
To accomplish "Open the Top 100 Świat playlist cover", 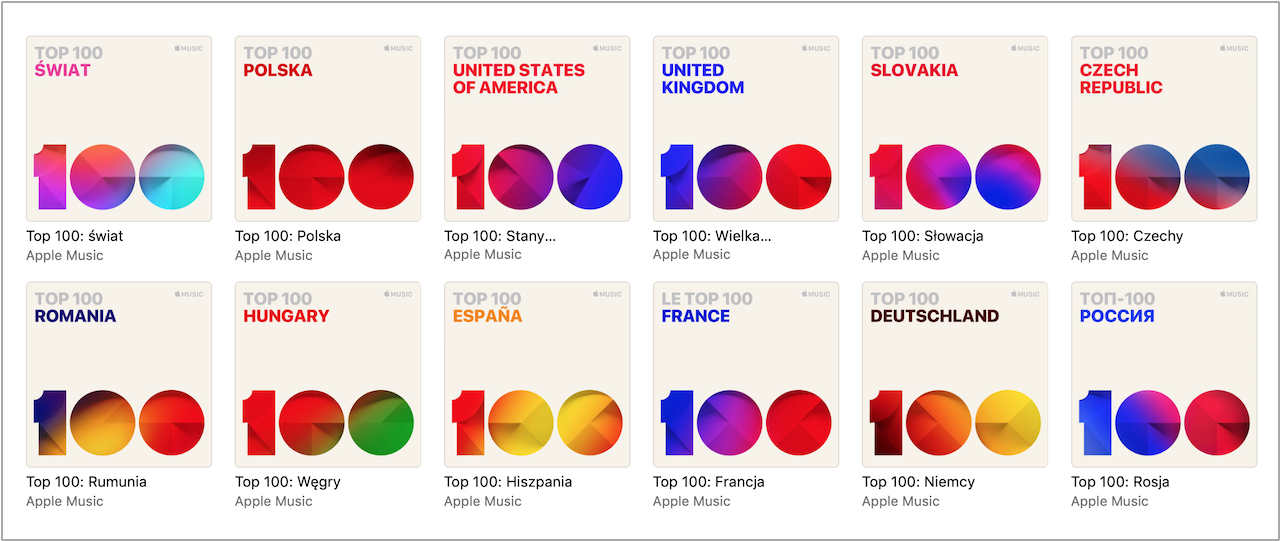I will tap(119, 129).
